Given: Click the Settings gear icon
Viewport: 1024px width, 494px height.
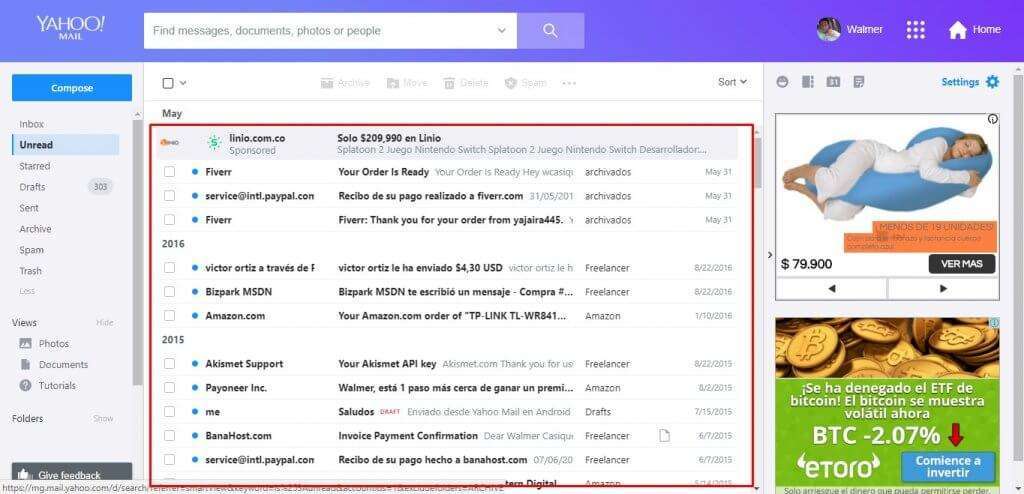Looking at the screenshot, I should (x=992, y=82).
